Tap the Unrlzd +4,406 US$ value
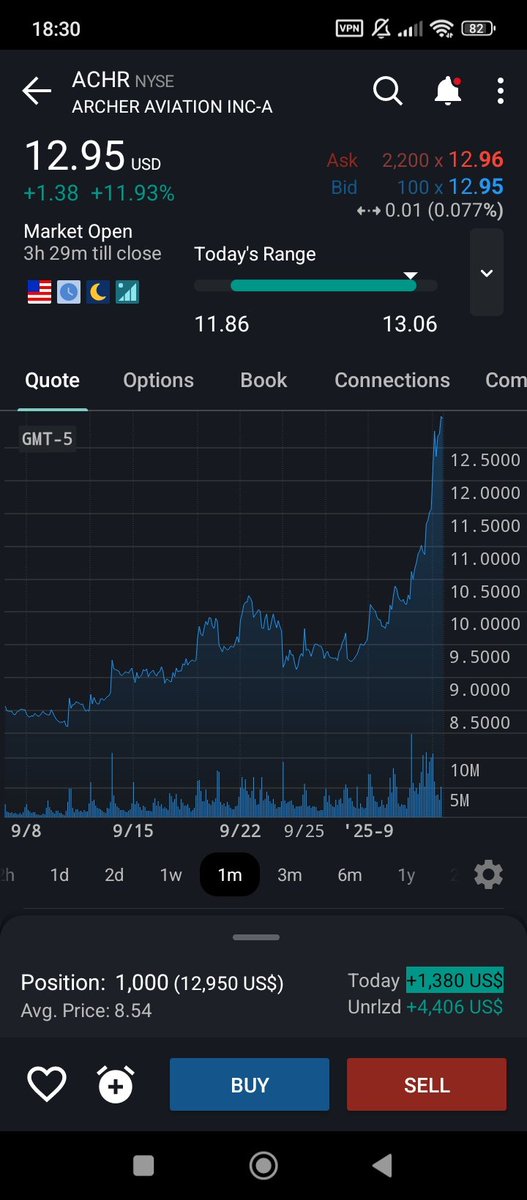Viewport: 527px width, 1200px height. click(454, 1007)
